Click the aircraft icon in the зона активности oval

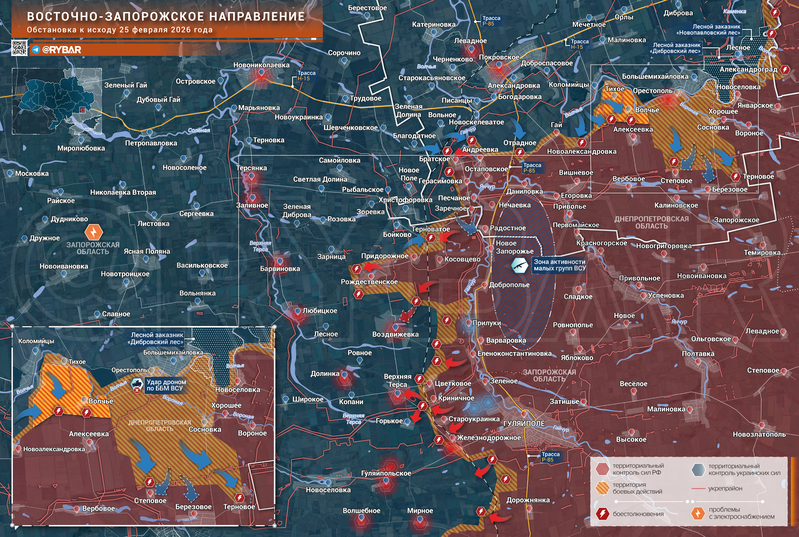tap(520, 265)
